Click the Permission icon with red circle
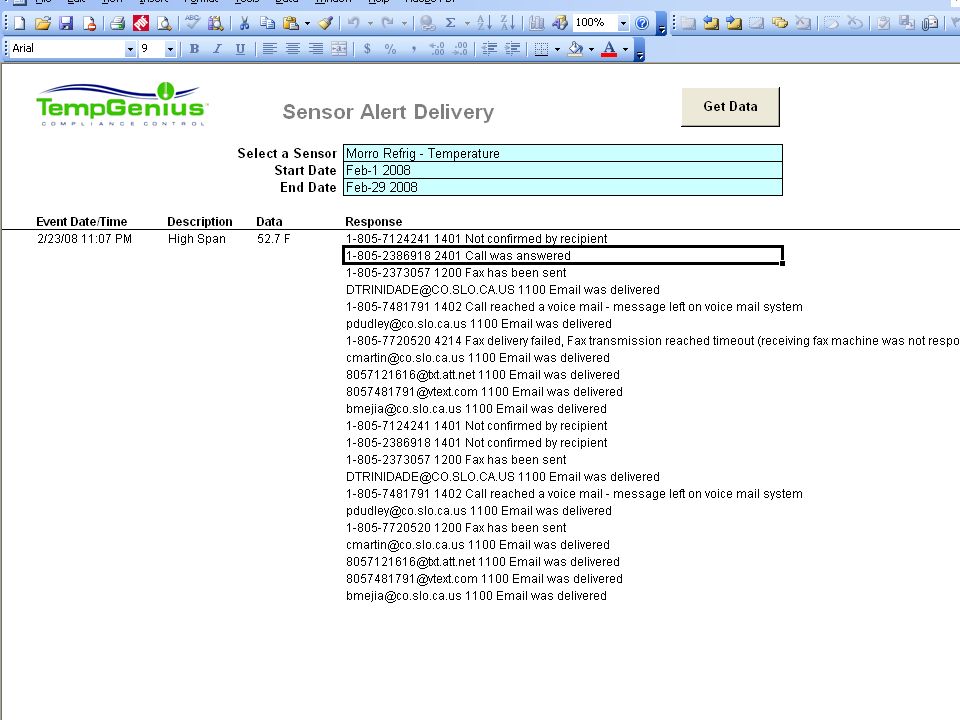Screen dimensions: 960x720 click(89, 24)
